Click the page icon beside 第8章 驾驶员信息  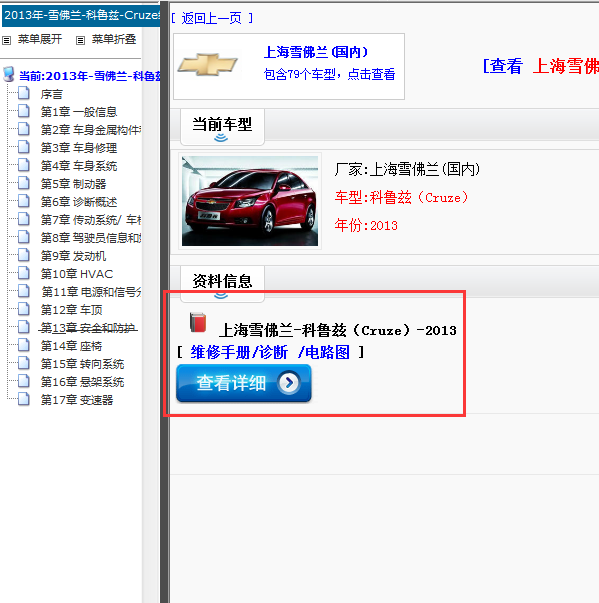click(x=24, y=237)
